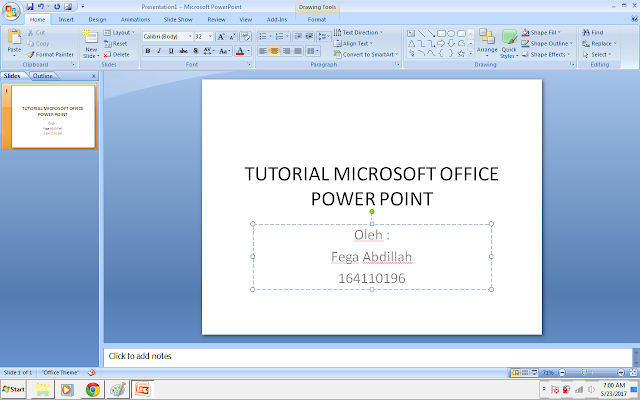Click the Delete slide button
The height and width of the screenshot is (400, 640).
(x=117, y=55)
